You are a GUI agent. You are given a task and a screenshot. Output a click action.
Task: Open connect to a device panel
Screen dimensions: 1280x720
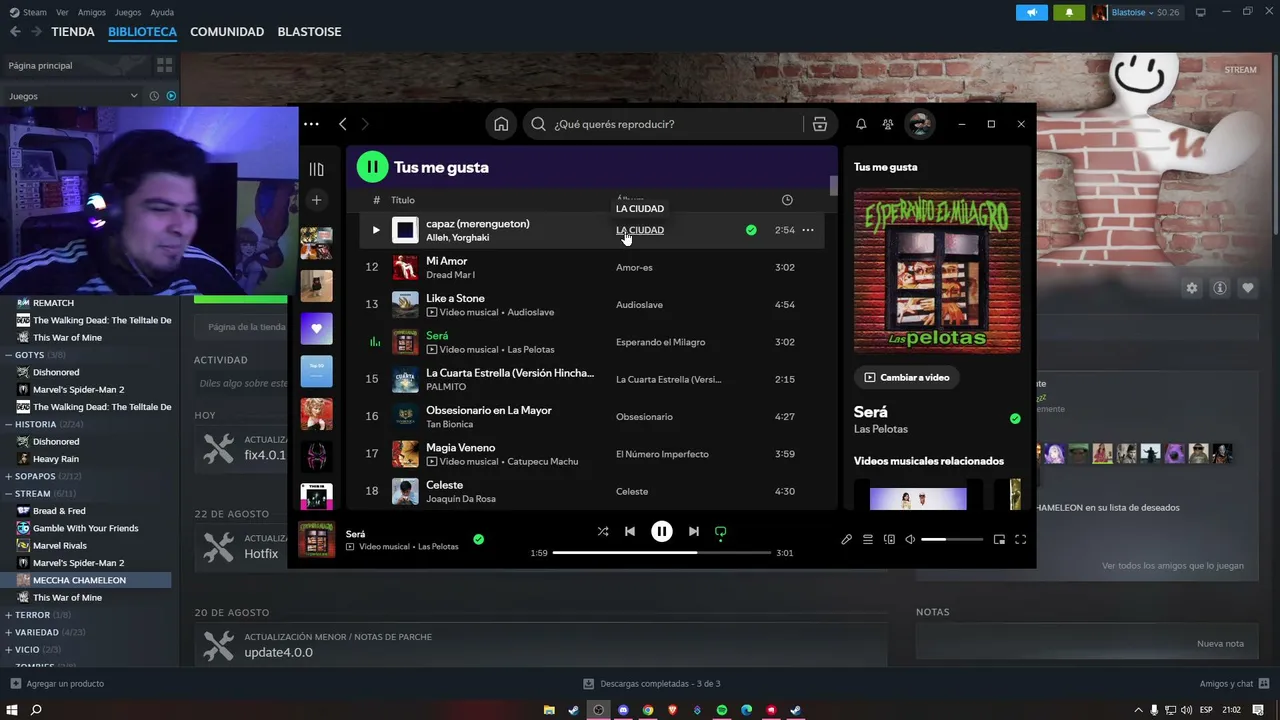(889, 539)
